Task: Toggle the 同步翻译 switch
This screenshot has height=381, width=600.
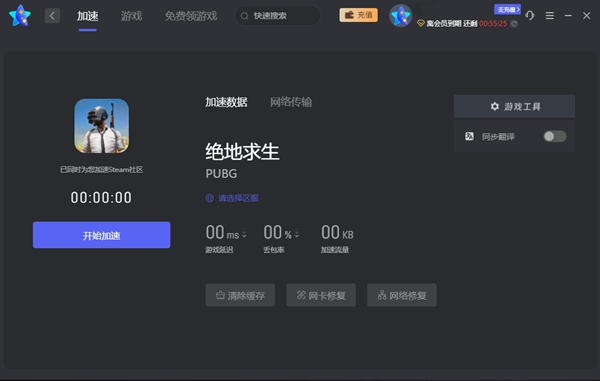Action: [x=555, y=137]
